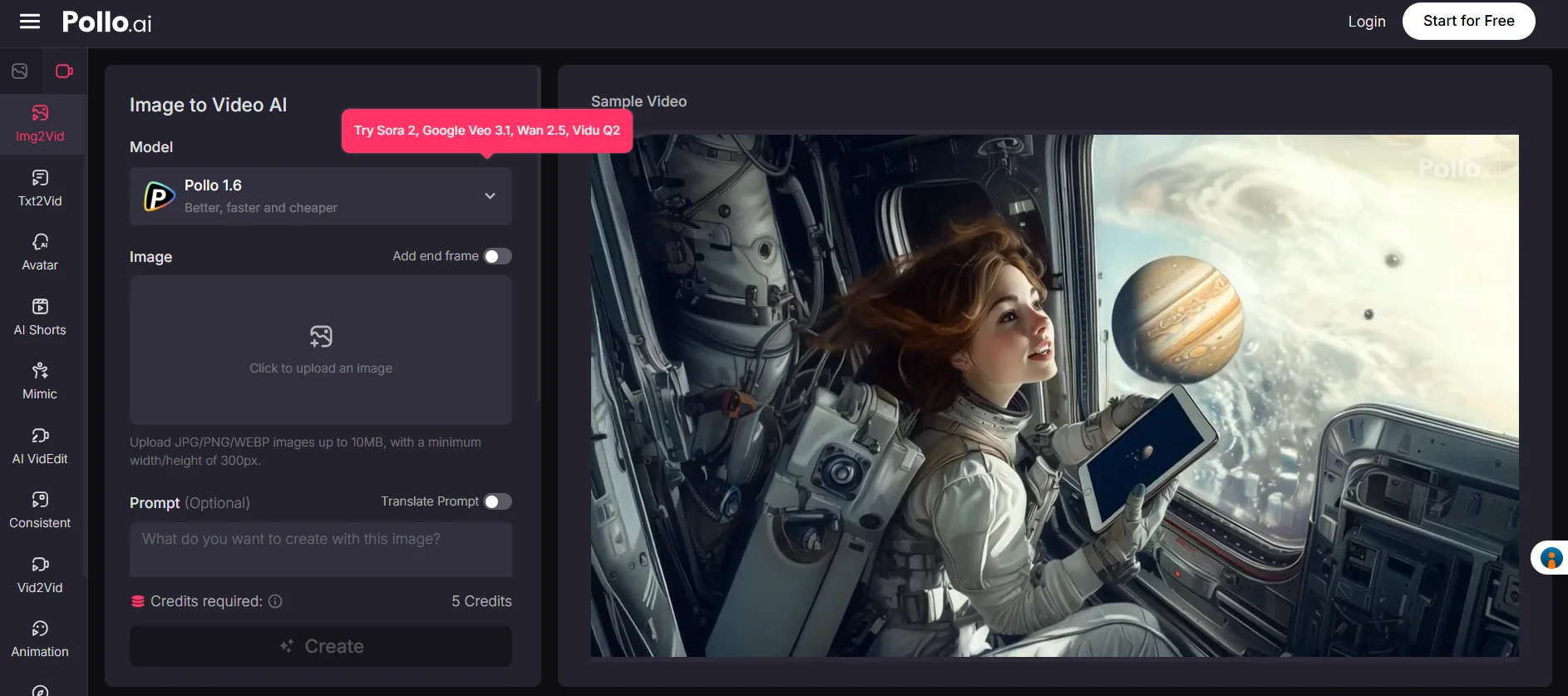Screen dimensions: 1568x696
Task: Turn on Translate Prompt switch
Action: 497,501
